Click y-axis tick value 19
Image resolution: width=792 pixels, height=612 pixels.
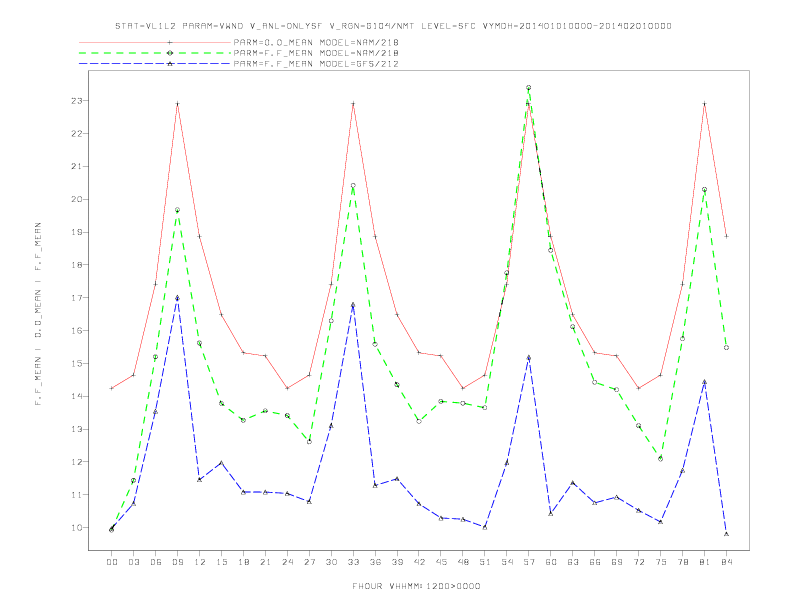76,232
